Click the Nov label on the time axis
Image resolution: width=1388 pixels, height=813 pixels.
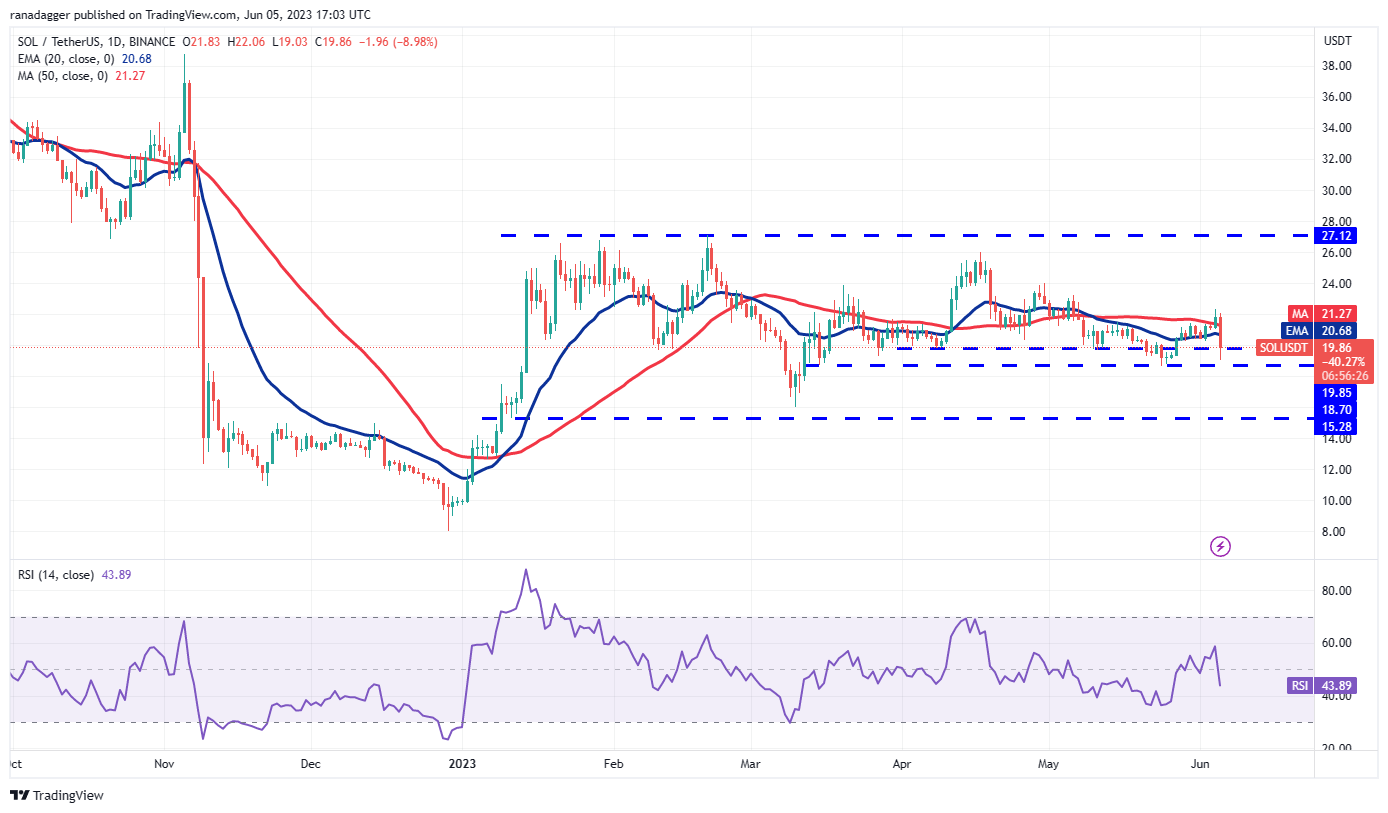pyautogui.click(x=165, y=764)
